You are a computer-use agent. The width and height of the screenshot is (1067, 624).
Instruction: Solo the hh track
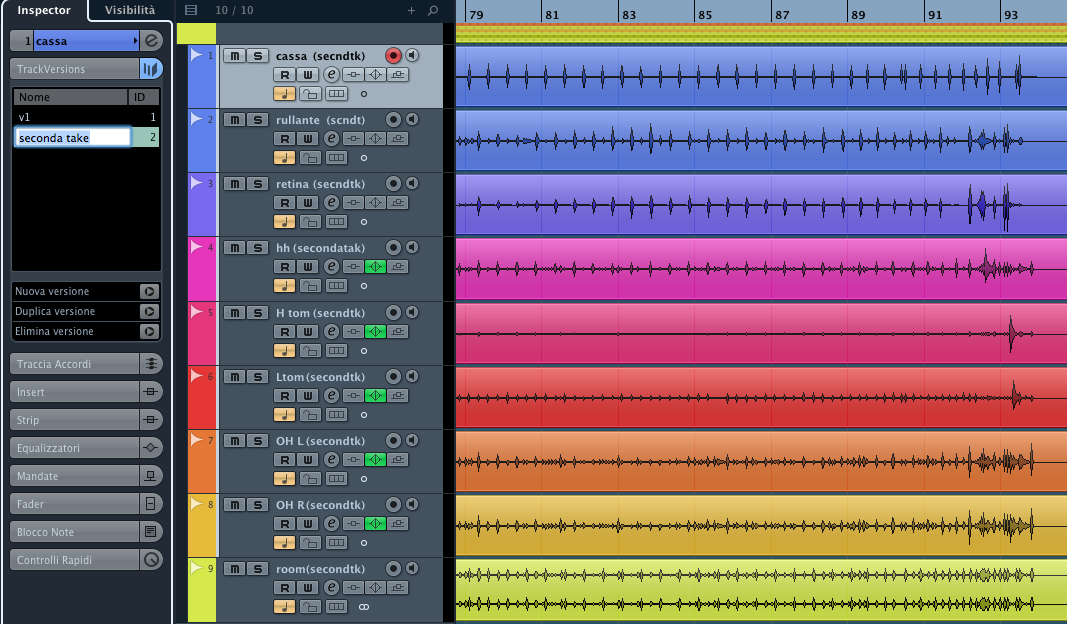pyautogui.click(x=257, y=248)
